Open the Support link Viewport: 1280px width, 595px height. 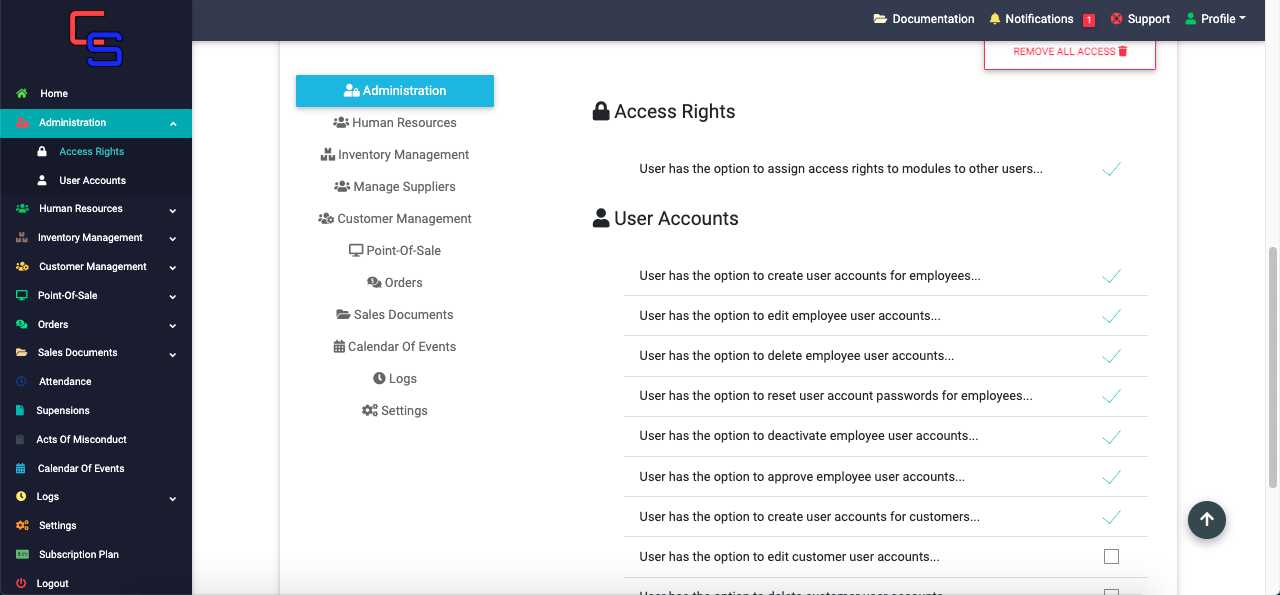click(1140, 19)
